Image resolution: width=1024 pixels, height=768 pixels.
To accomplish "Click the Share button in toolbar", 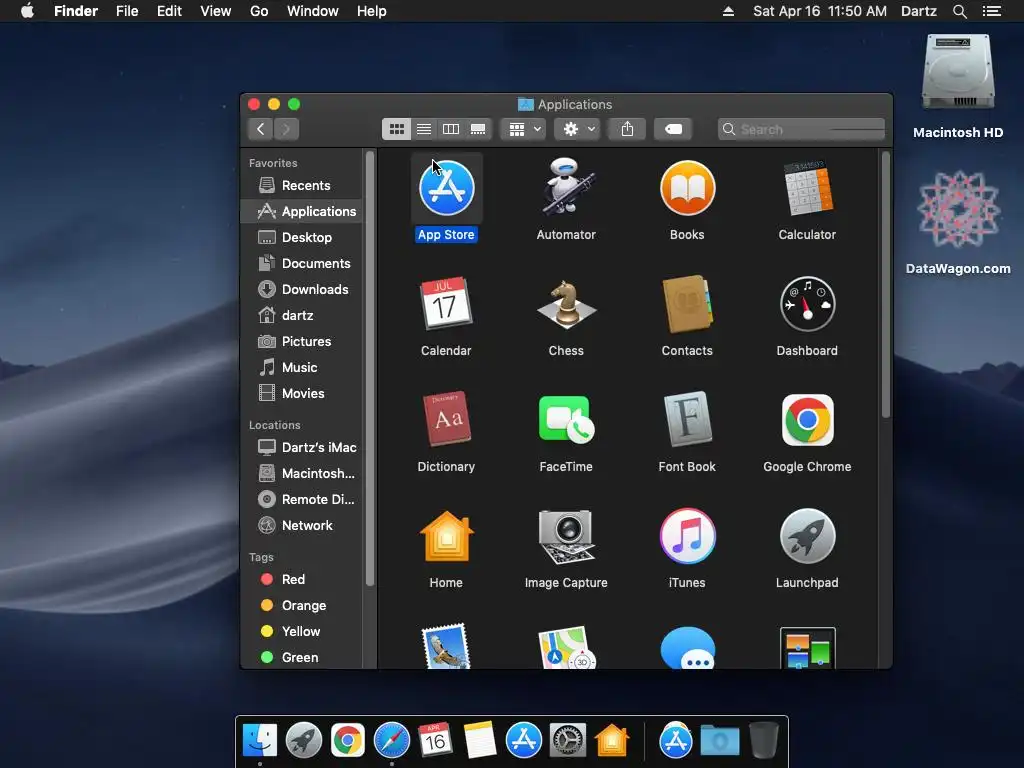I will pos(627,129).
